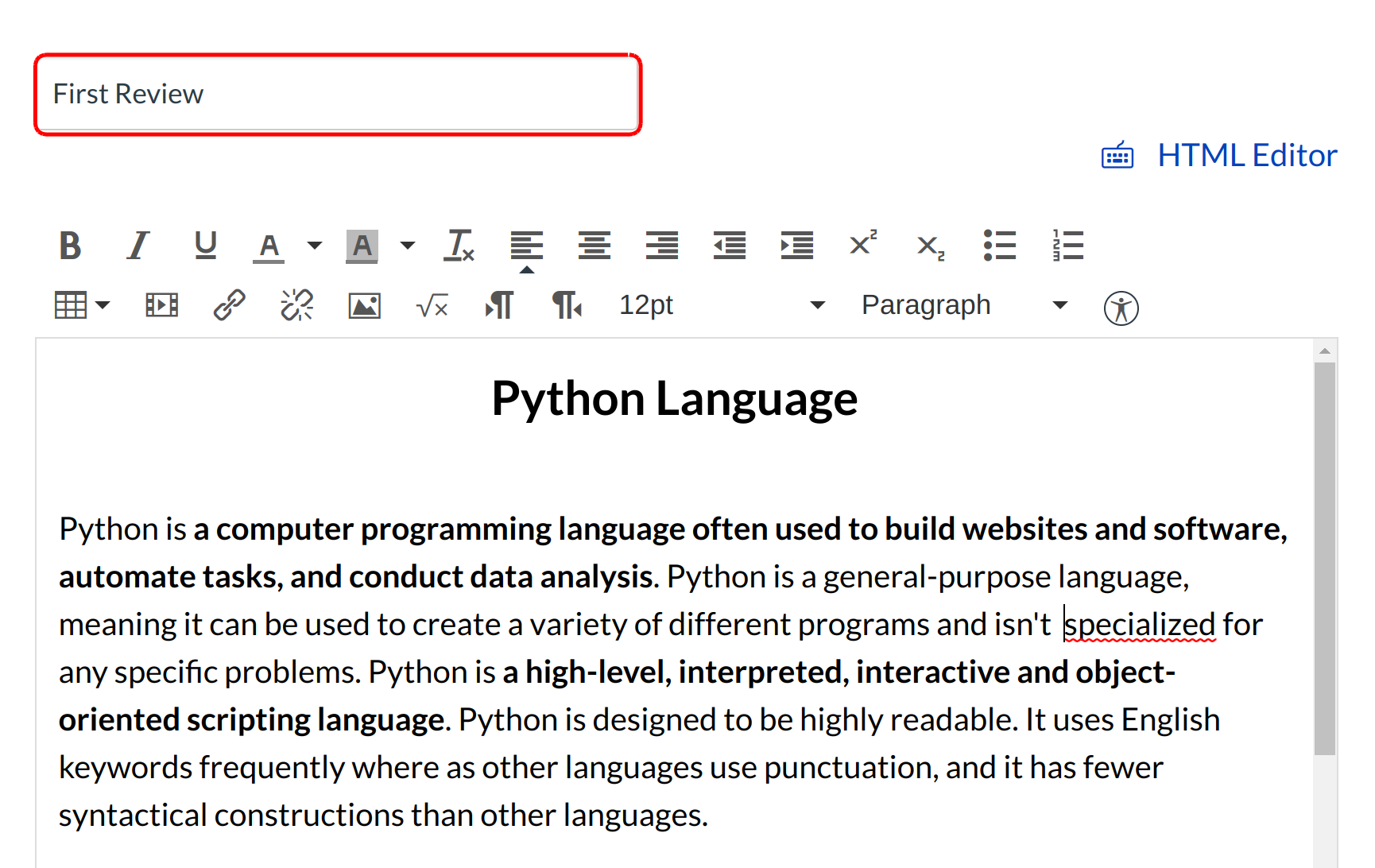Open the accessibility checker
1375x868 pixels.
coord(1121,308)
